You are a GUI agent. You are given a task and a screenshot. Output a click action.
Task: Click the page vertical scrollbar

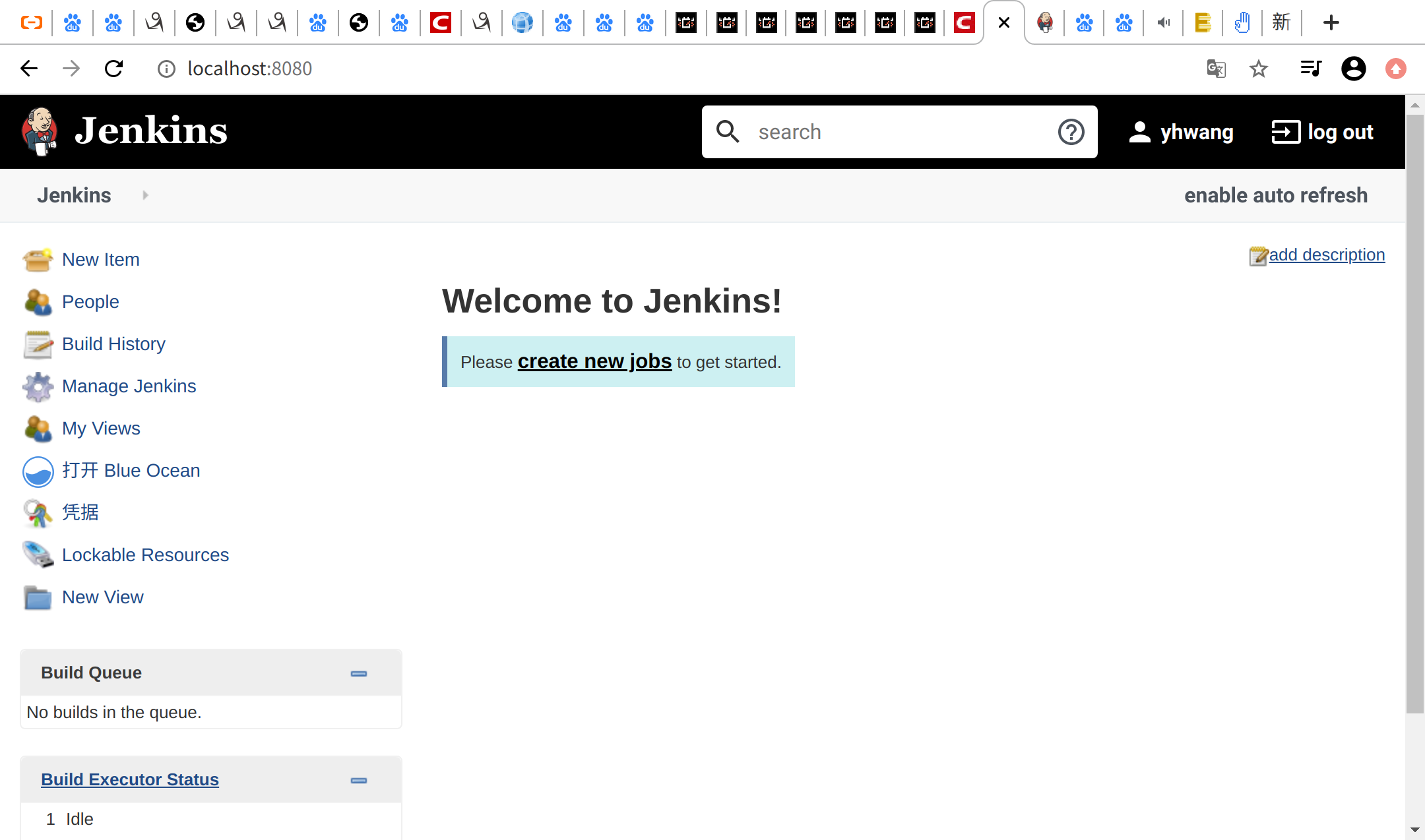click(x=1414, y=413)
